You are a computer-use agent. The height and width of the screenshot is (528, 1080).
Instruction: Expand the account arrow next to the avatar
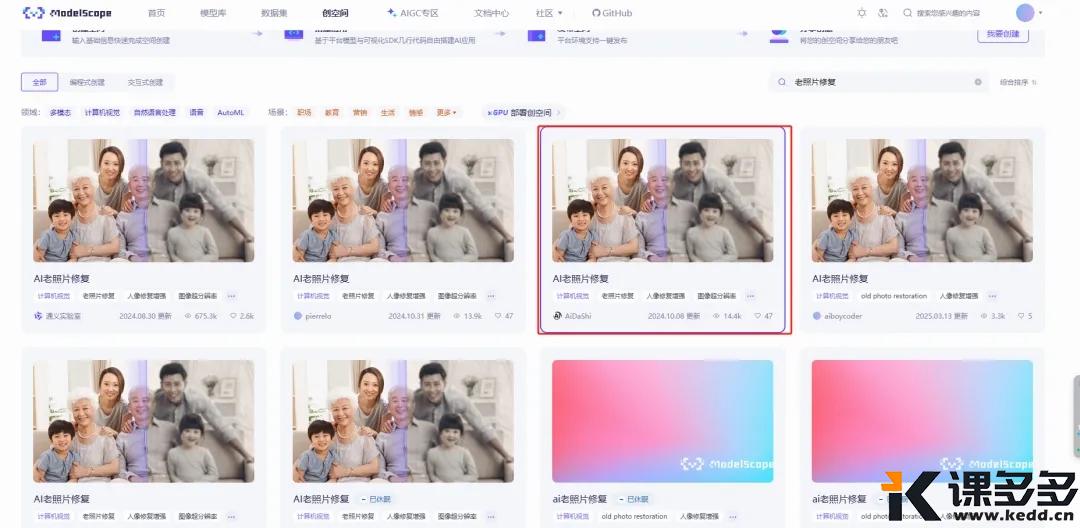click(x=1040, y=13)
